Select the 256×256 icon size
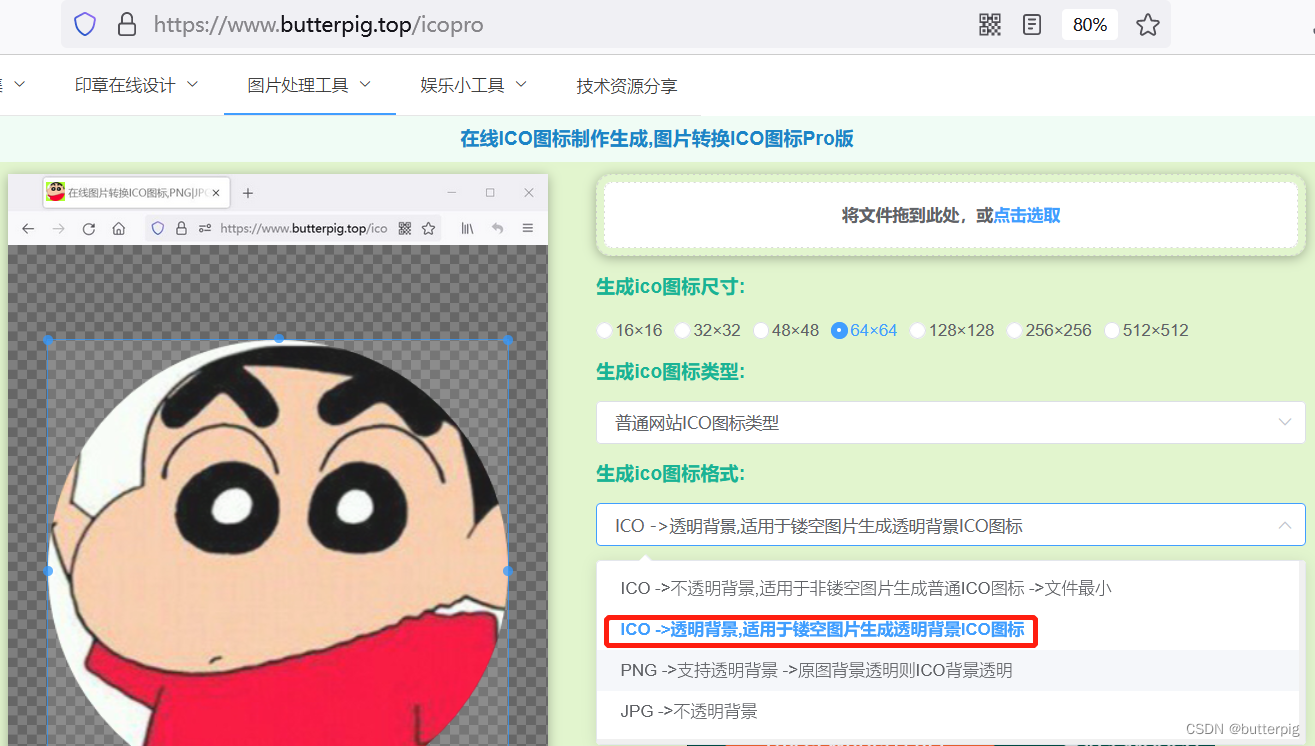This screenshot has height=746, width=1315. point(1049,330)
